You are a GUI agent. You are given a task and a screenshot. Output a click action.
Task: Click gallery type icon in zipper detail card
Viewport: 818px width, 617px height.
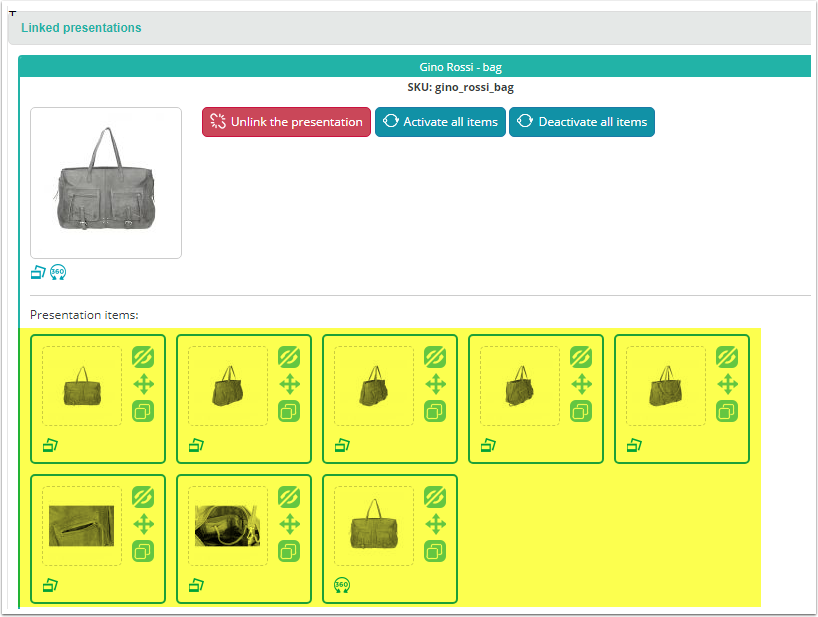[50, 585]
